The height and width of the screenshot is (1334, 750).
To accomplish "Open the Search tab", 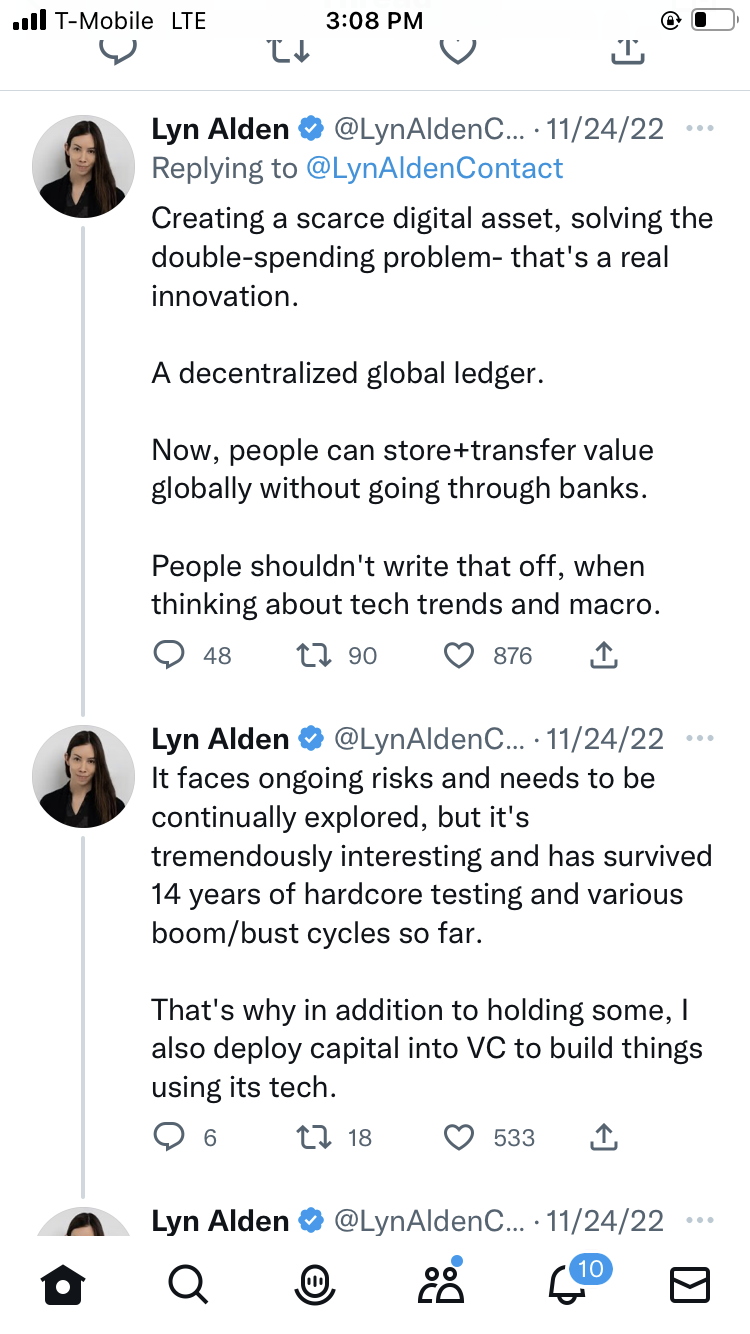I will (187, 1284).
